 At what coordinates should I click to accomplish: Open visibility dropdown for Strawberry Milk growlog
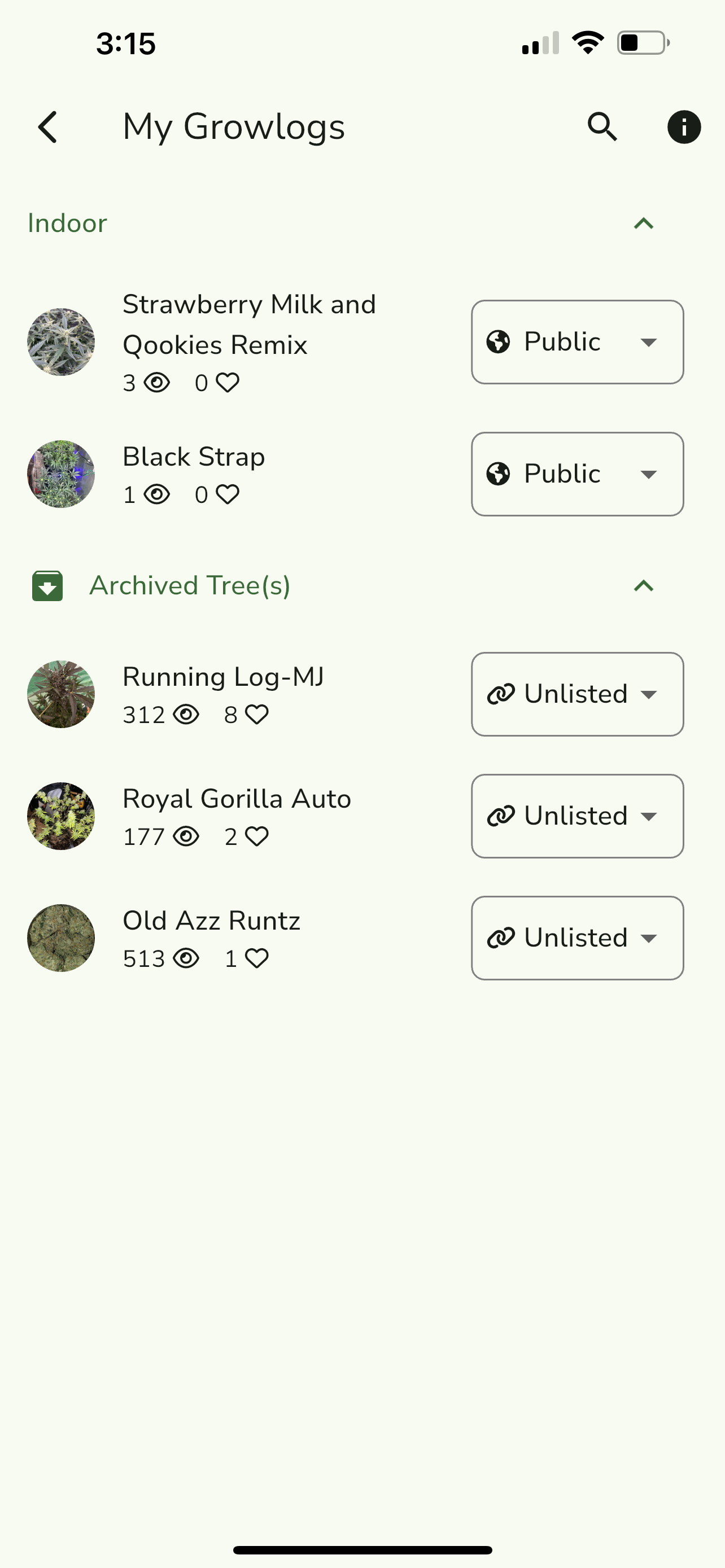[577, 342]
